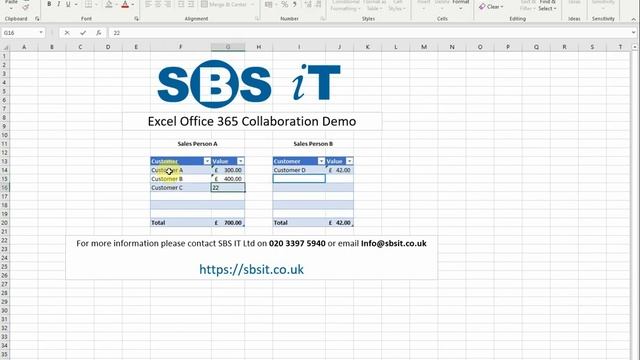Apply the Fill Color paint bucket

[109, 4]
